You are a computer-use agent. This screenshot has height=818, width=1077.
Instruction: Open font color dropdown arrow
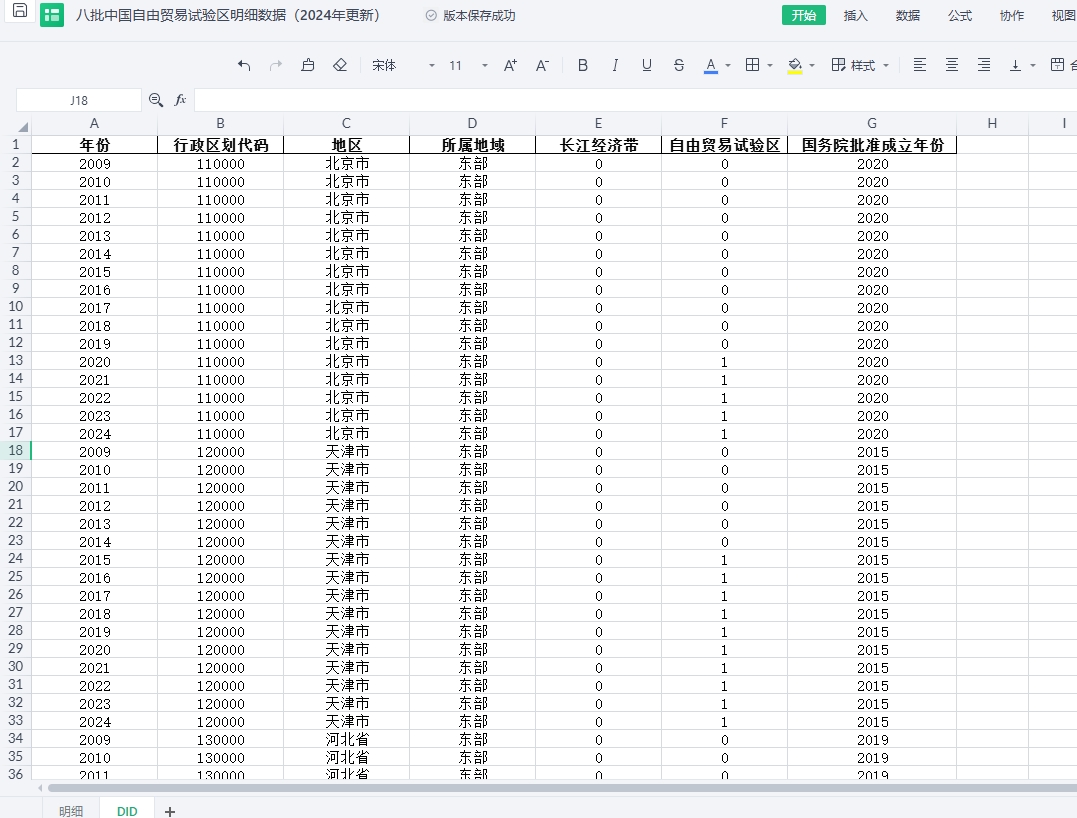pos(728,66)
